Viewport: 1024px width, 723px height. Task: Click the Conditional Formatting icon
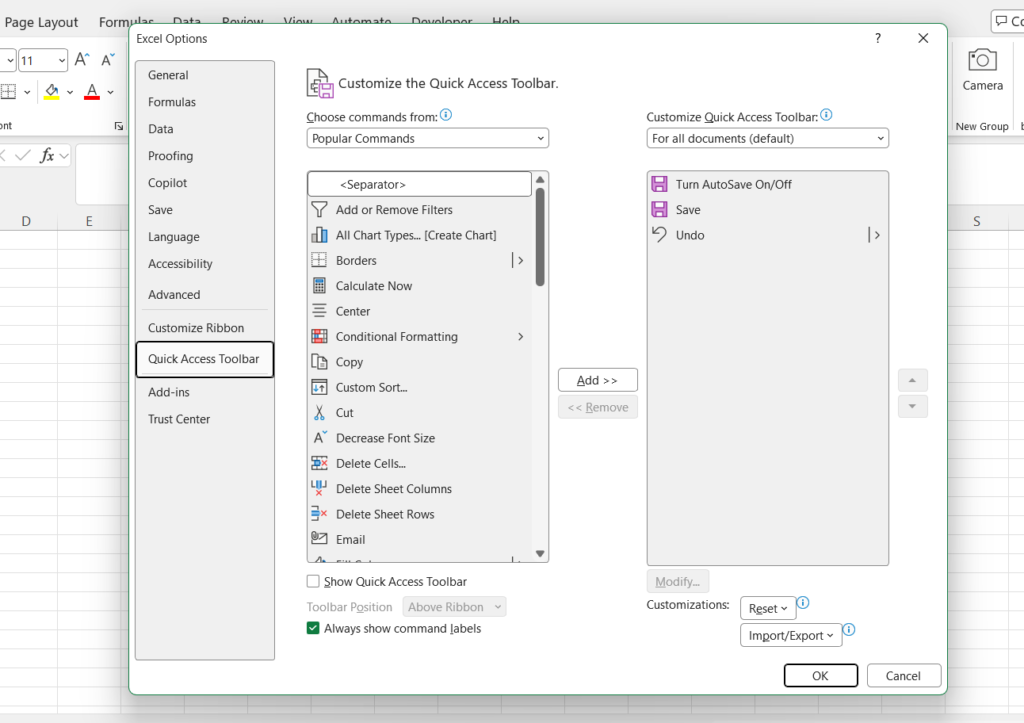coord(319,336)
